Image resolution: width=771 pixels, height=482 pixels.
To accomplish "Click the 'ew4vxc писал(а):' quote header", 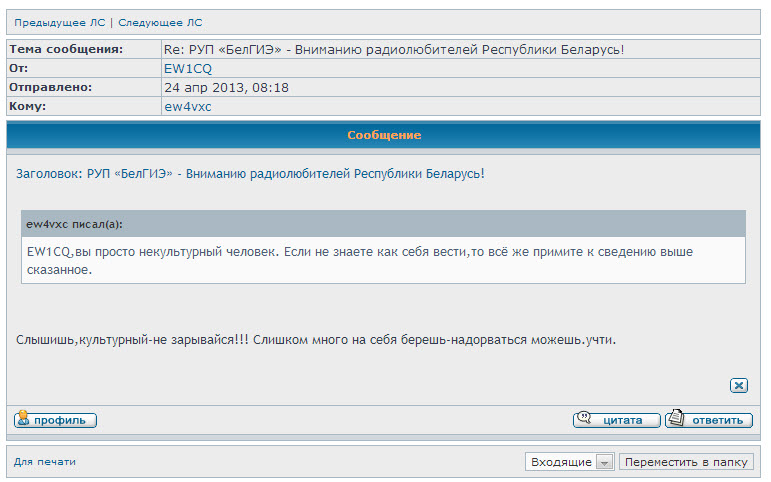I will (x=75, y=223).
